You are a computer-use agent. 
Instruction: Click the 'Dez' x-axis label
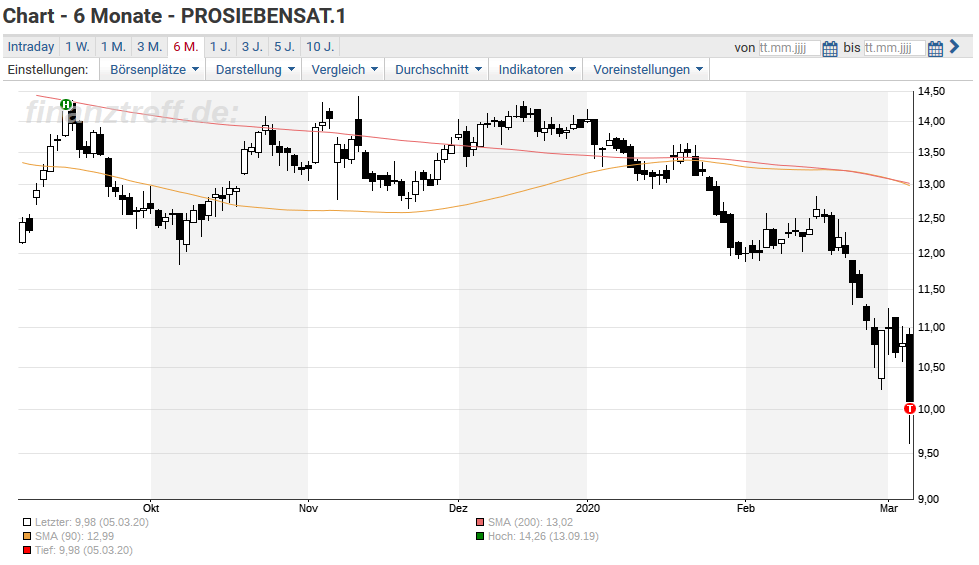[458, 508]
